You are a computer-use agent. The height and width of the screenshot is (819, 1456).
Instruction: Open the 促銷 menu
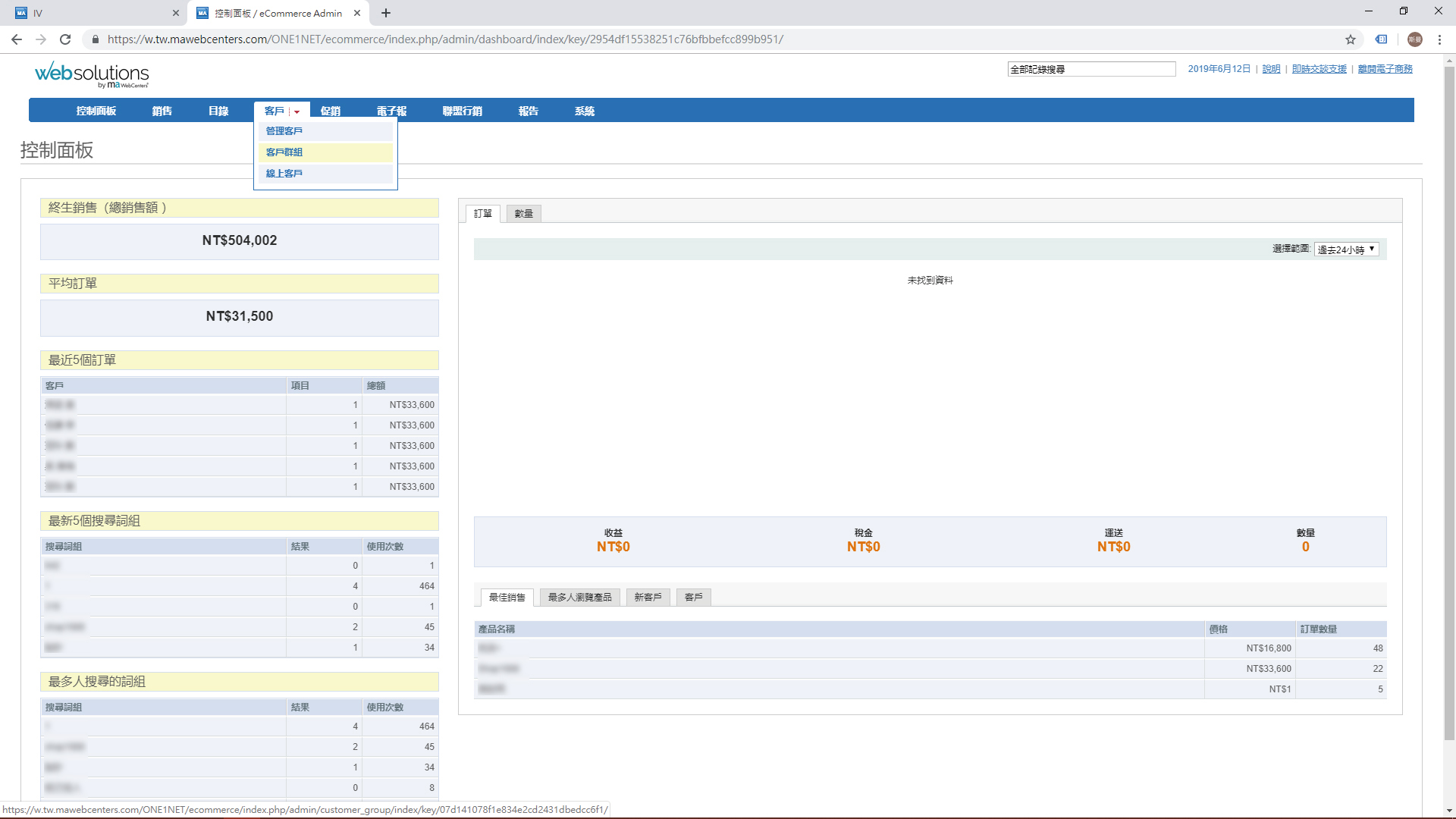[x=331, y=111]
